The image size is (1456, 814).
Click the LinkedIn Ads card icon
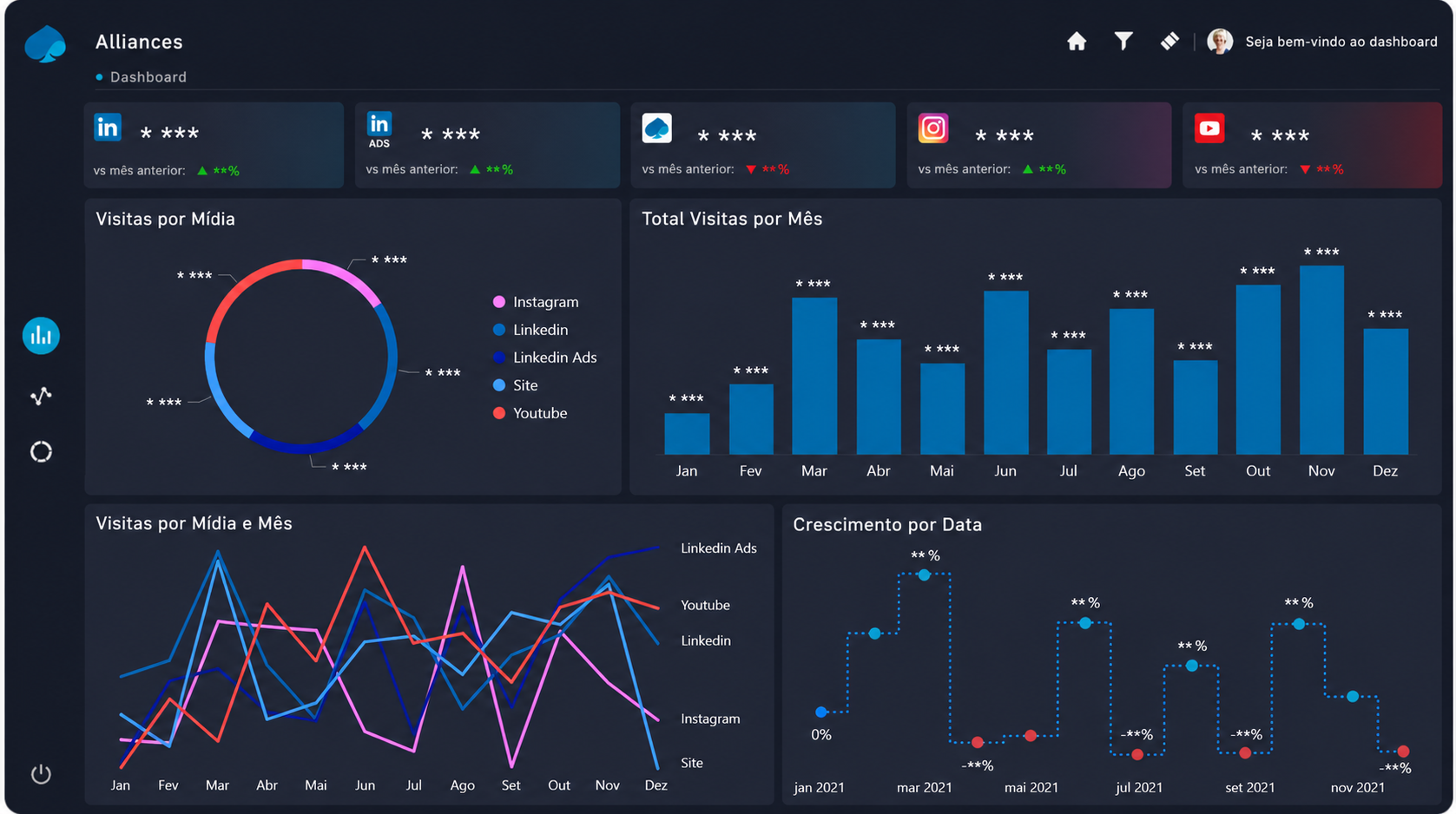click(x=379, y=130)
